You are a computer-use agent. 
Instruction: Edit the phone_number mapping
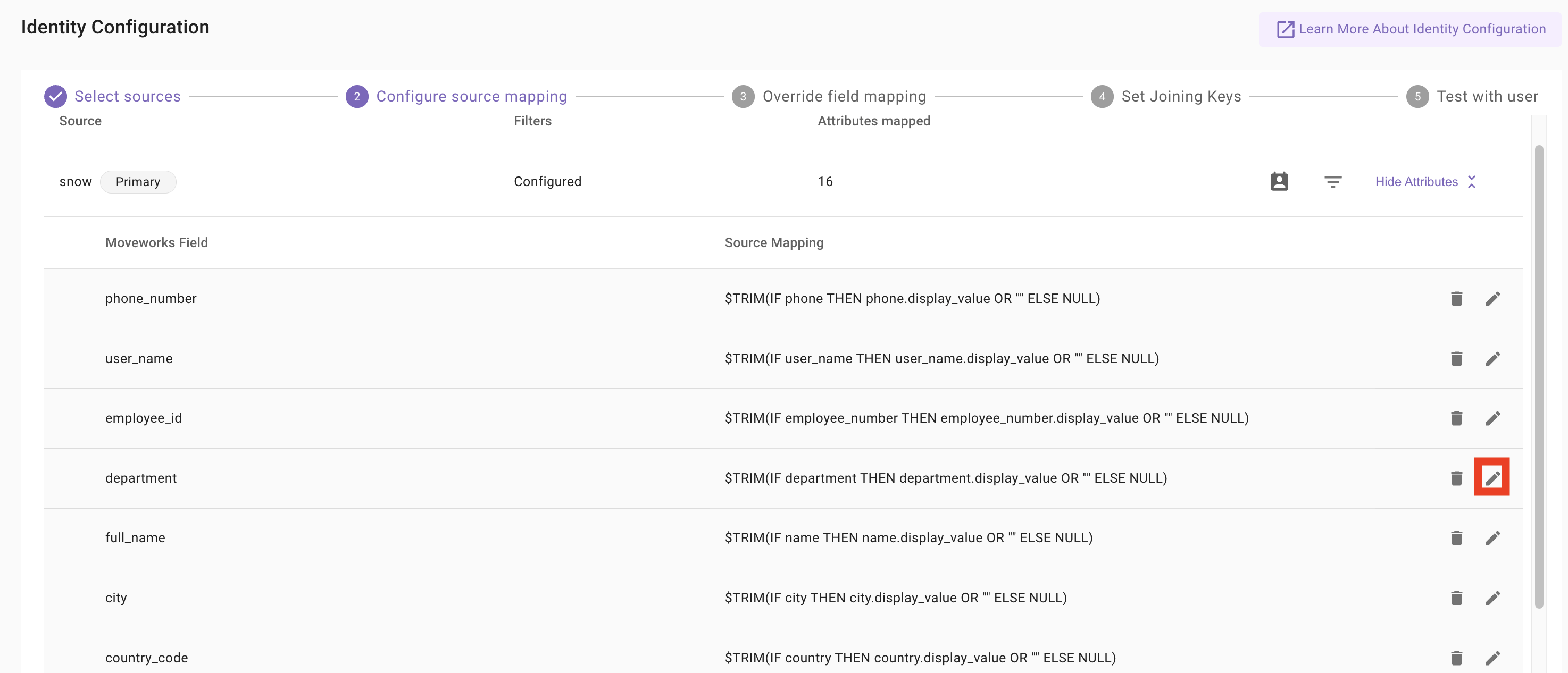coord(1492,299)
